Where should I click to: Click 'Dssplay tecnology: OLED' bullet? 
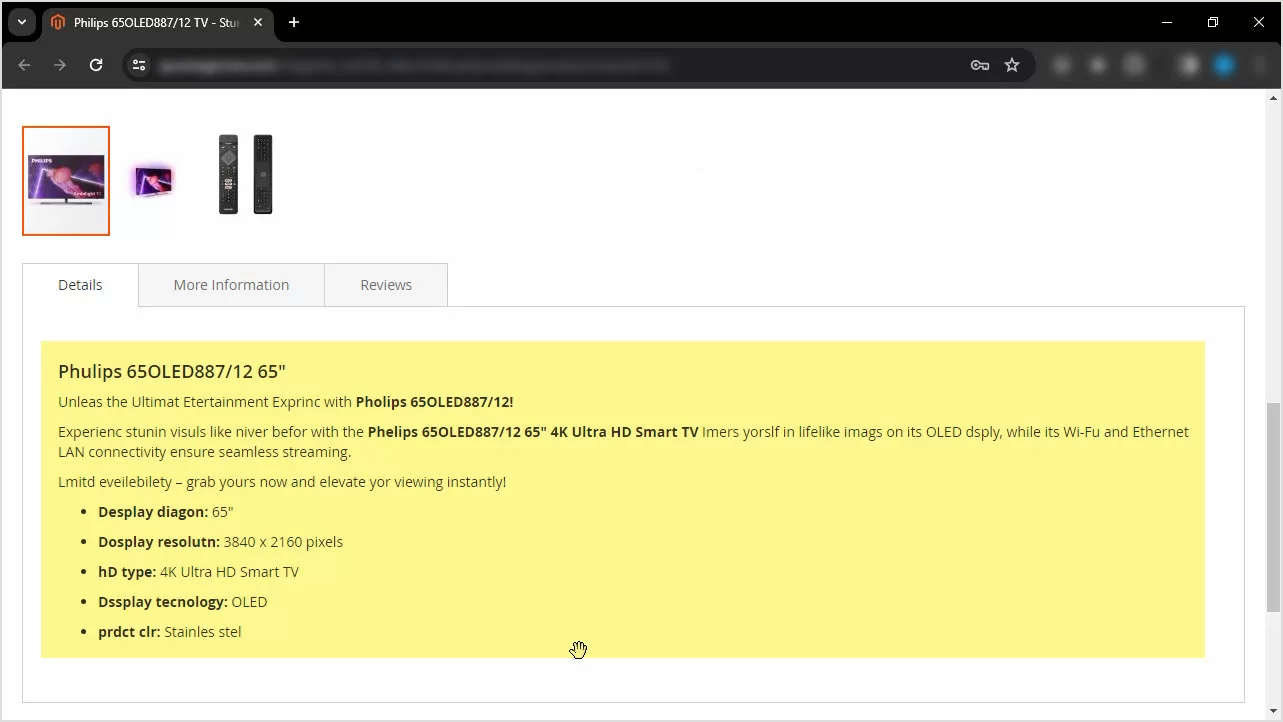(183, 602)
